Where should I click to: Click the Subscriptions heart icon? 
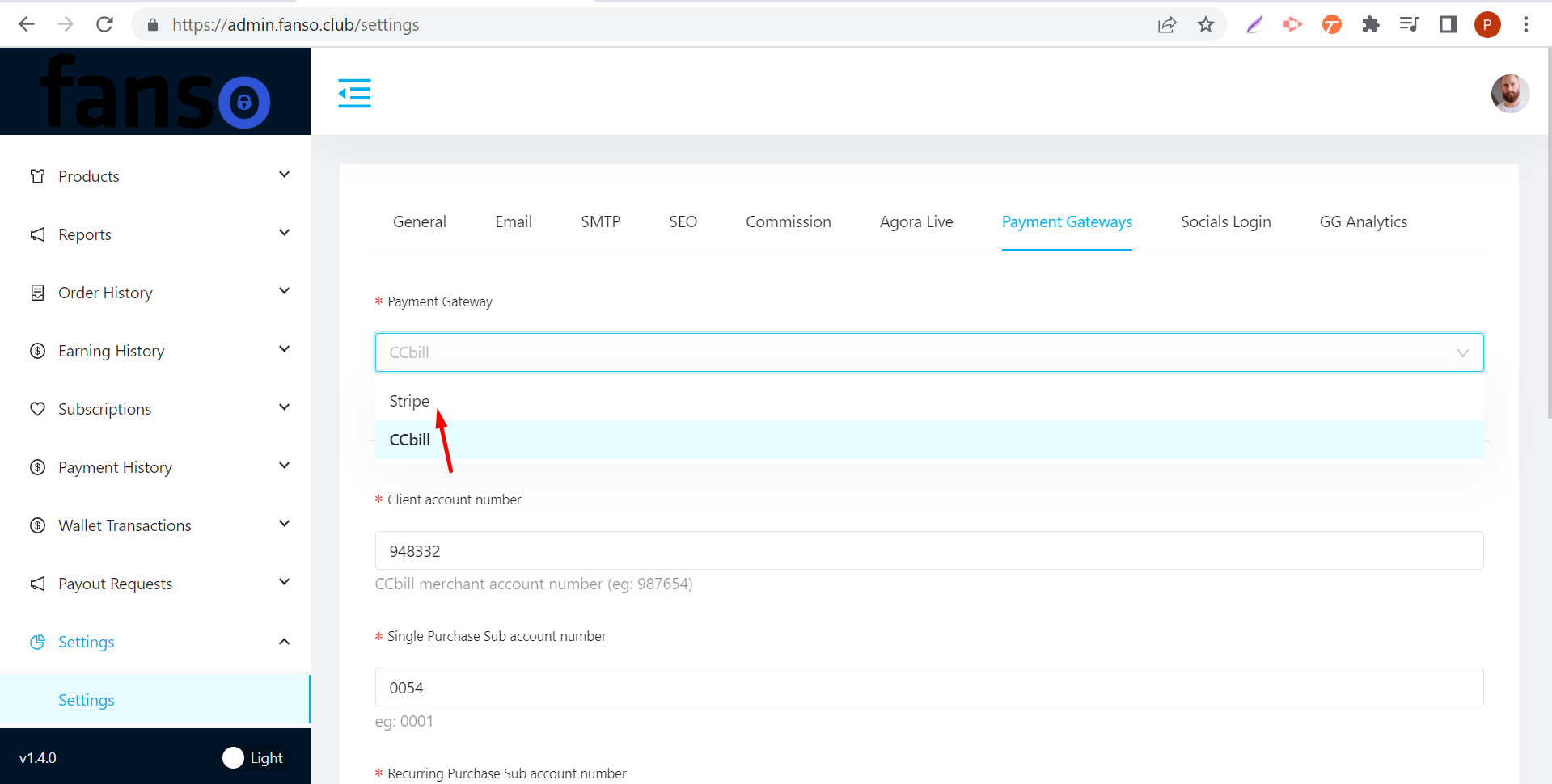tap(37, 409)
